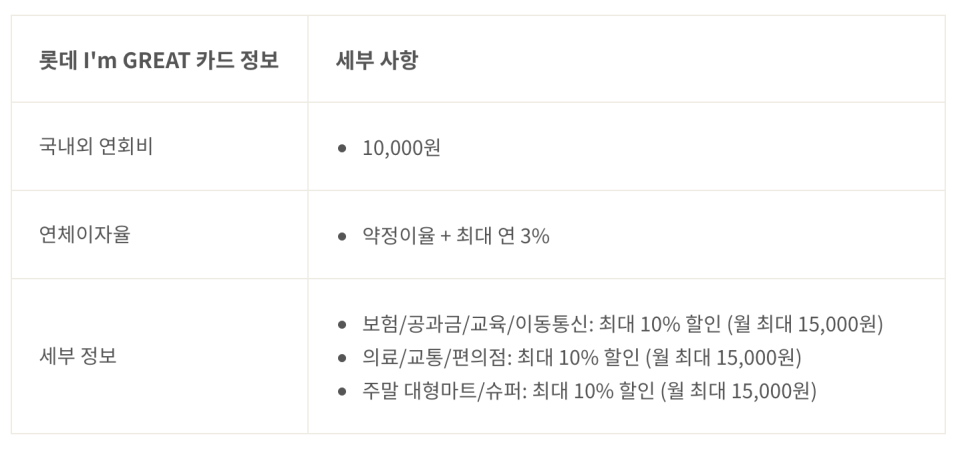966x457 pixels.
Task: Click the bullet before 보험/공과금
Action: coord(342,325)
